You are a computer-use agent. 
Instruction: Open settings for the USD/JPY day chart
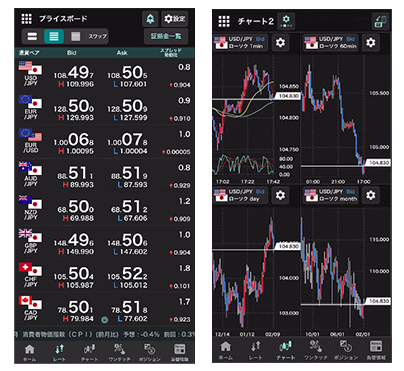pyautogui.click(x=280, y=195)
